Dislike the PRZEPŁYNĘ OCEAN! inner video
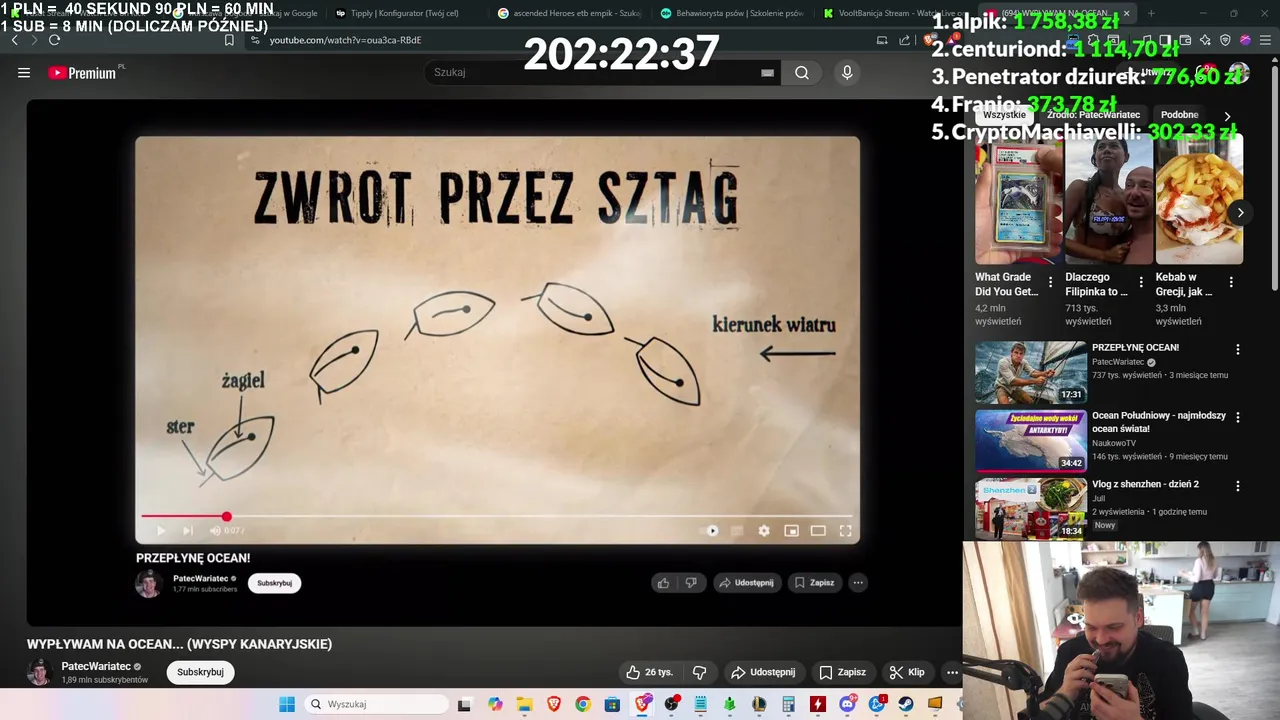Image resolution: width=1280 pixels, height=720 pixels. pyautogui.click(x=691, y=583)
